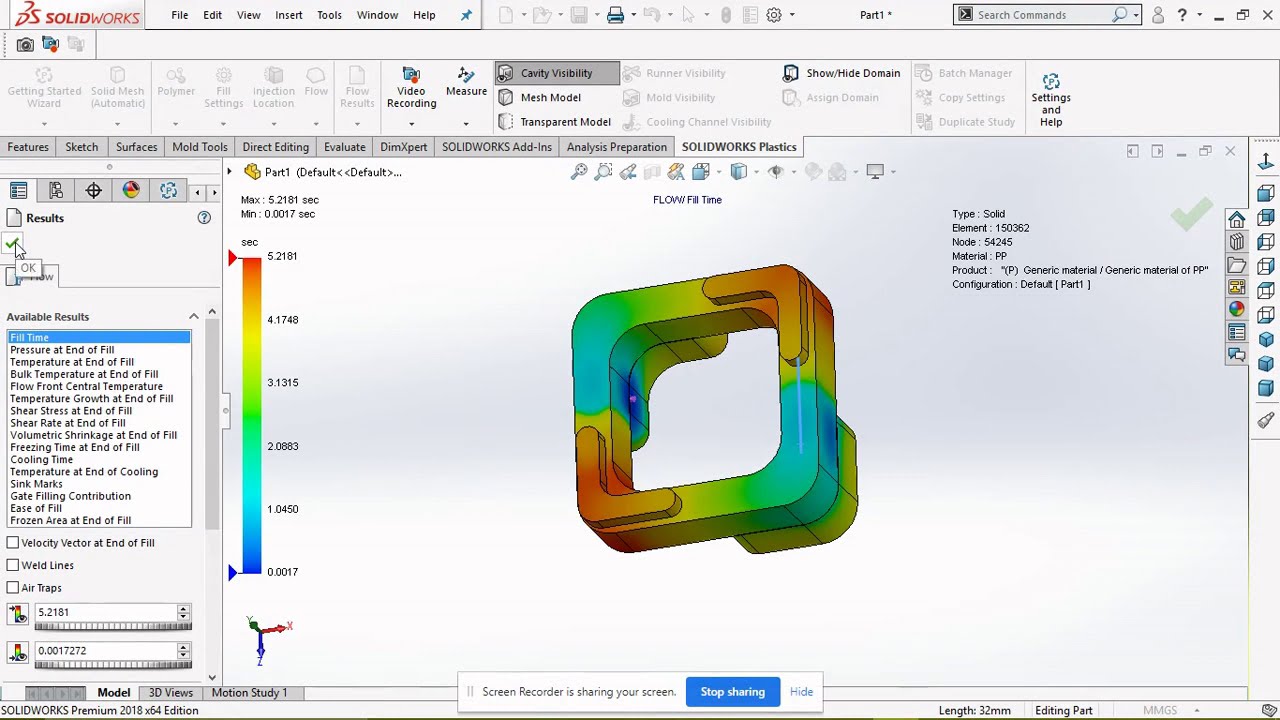Viewport: 1280px width, 720px height.
Task: Click Hide link in sharing bar
Action: [801, 692]
